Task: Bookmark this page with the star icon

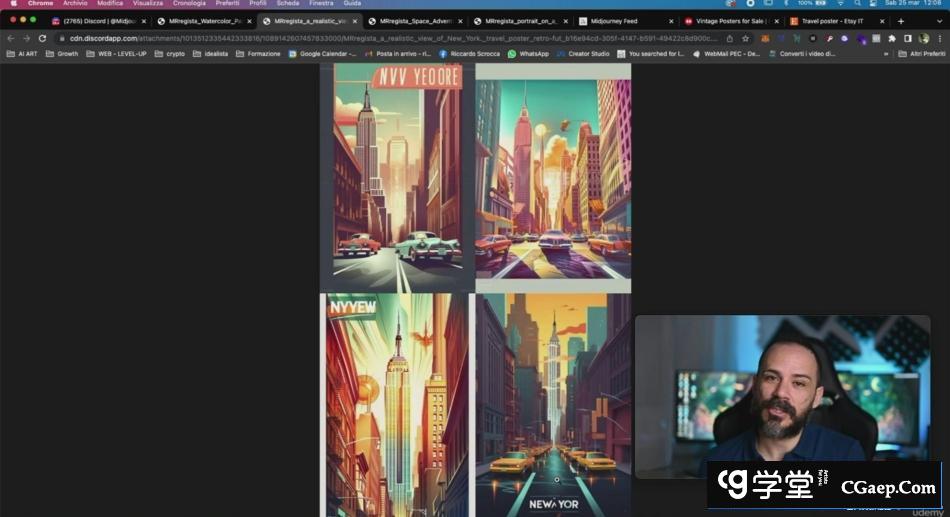Action: point(745,38)
